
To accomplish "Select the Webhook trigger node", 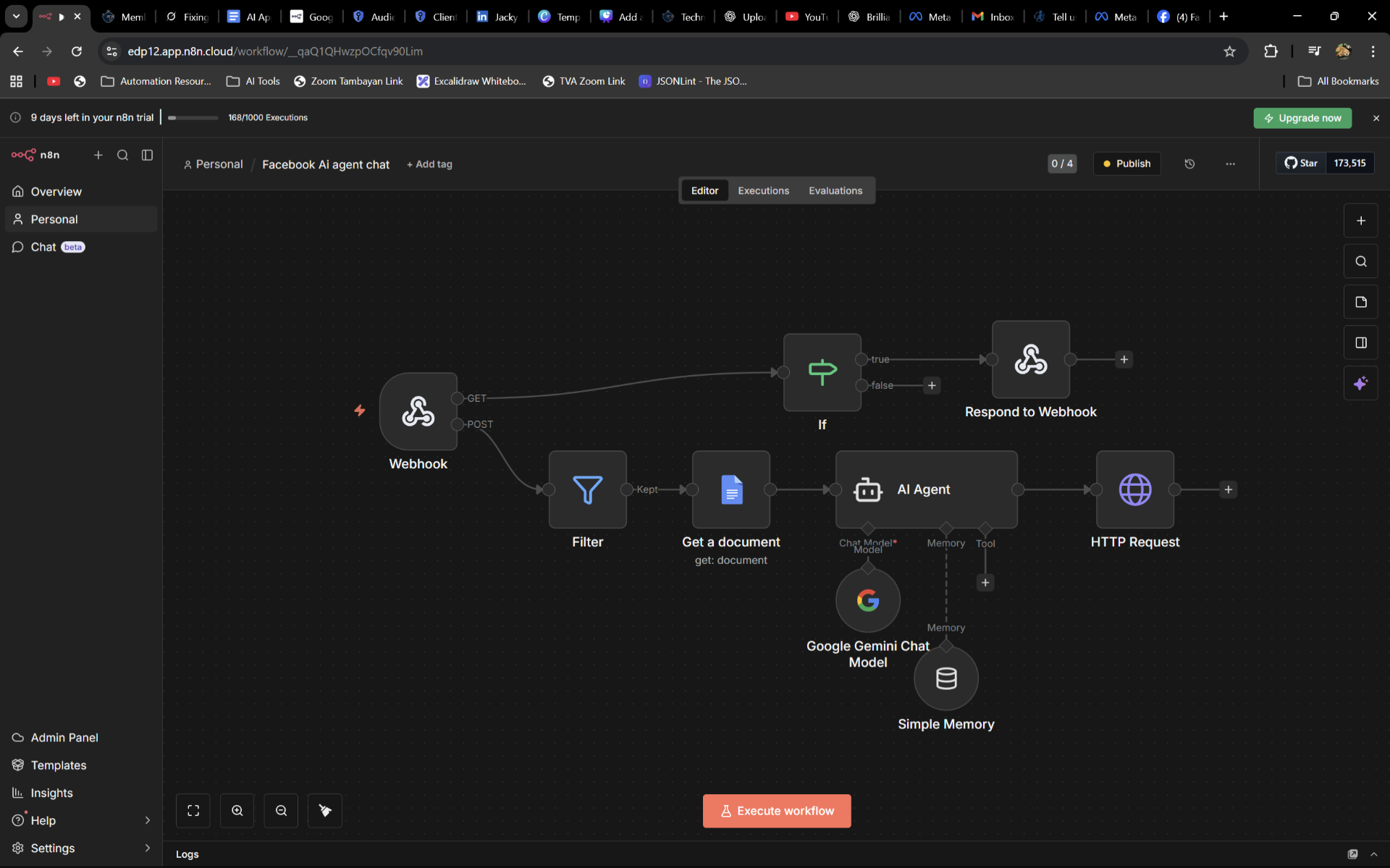I will pos(418,411).
